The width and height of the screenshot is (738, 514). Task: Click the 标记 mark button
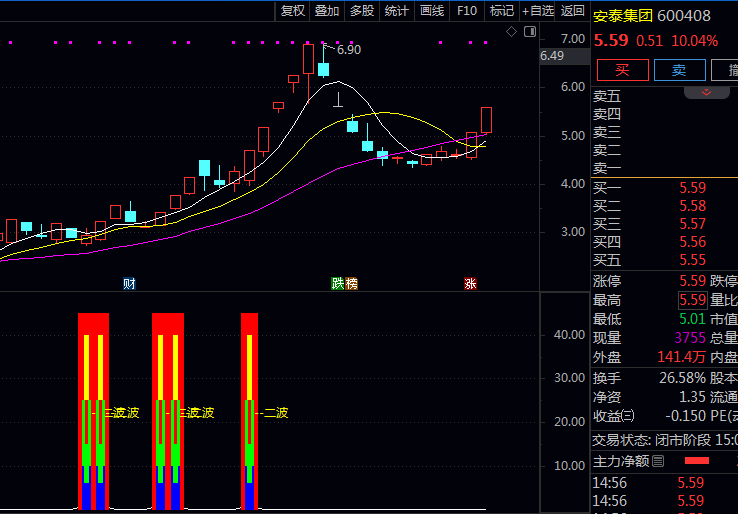[x=501, y=11]
